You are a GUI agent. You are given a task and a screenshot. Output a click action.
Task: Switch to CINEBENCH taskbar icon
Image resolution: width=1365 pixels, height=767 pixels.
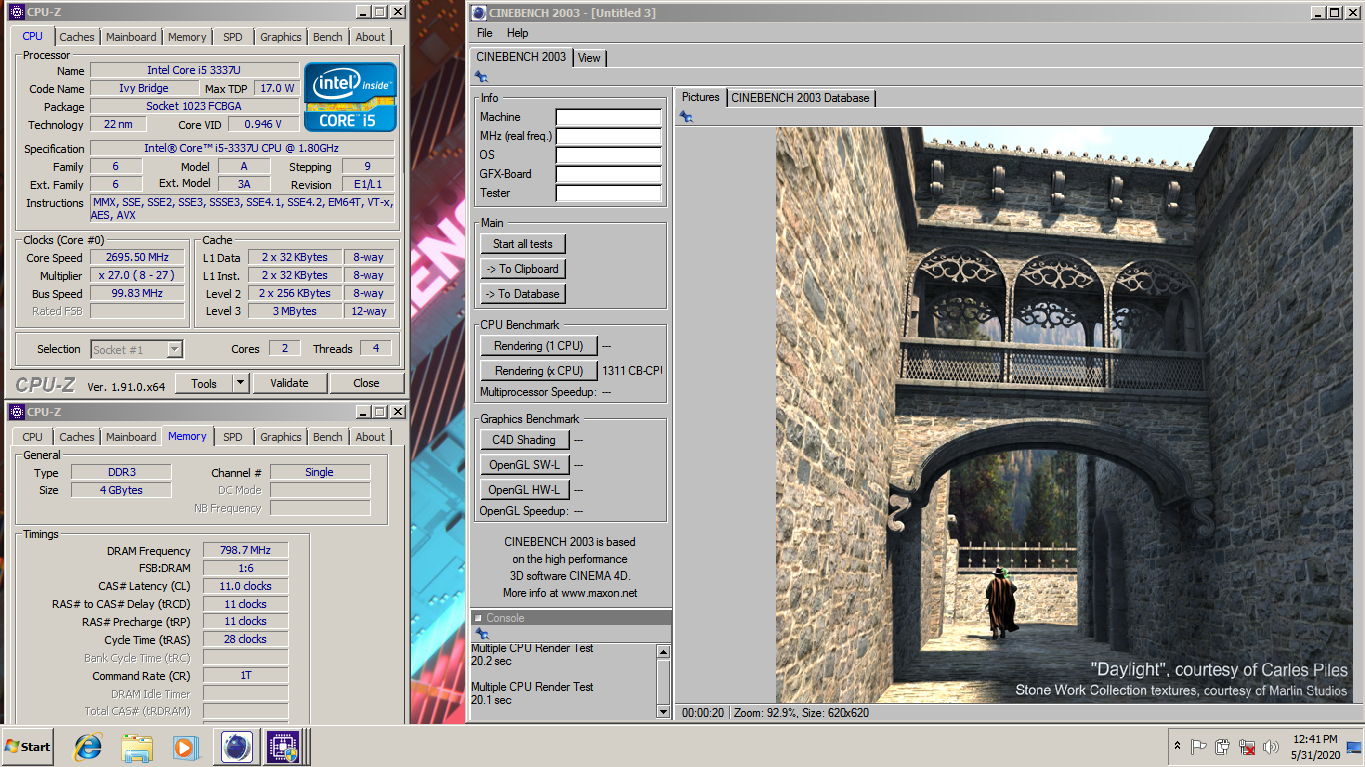pyautogui.click(x=237, y=747)
